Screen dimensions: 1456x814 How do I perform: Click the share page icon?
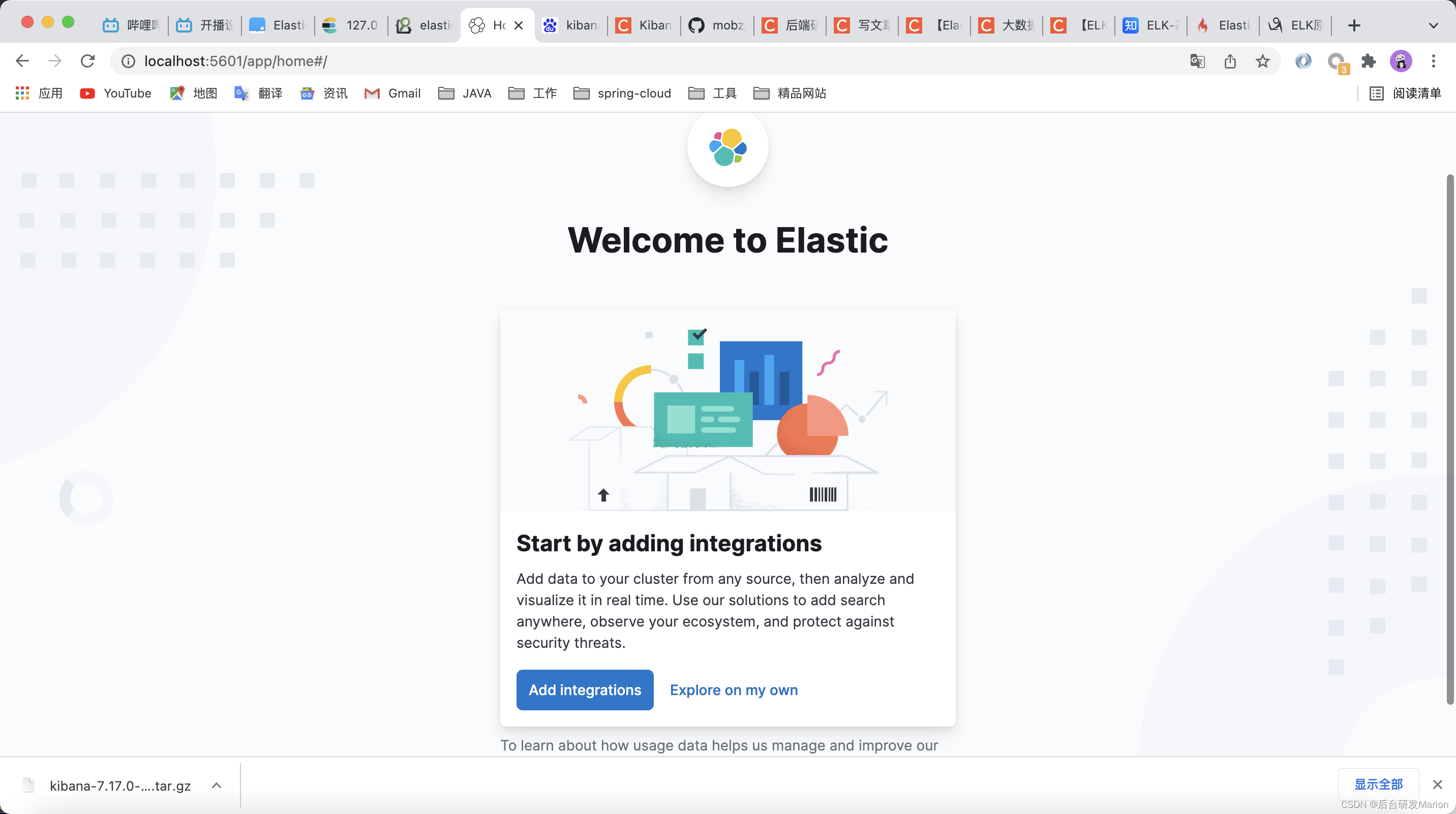[x=1230, y=61]
